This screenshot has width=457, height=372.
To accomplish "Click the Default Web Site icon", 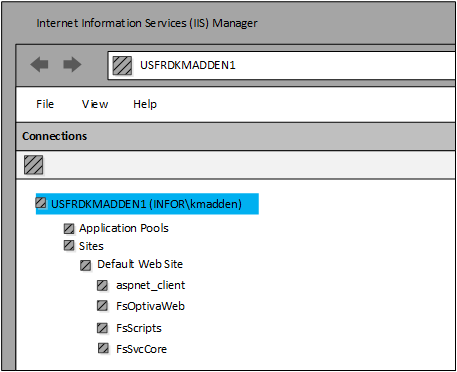I will click(86, 266).
